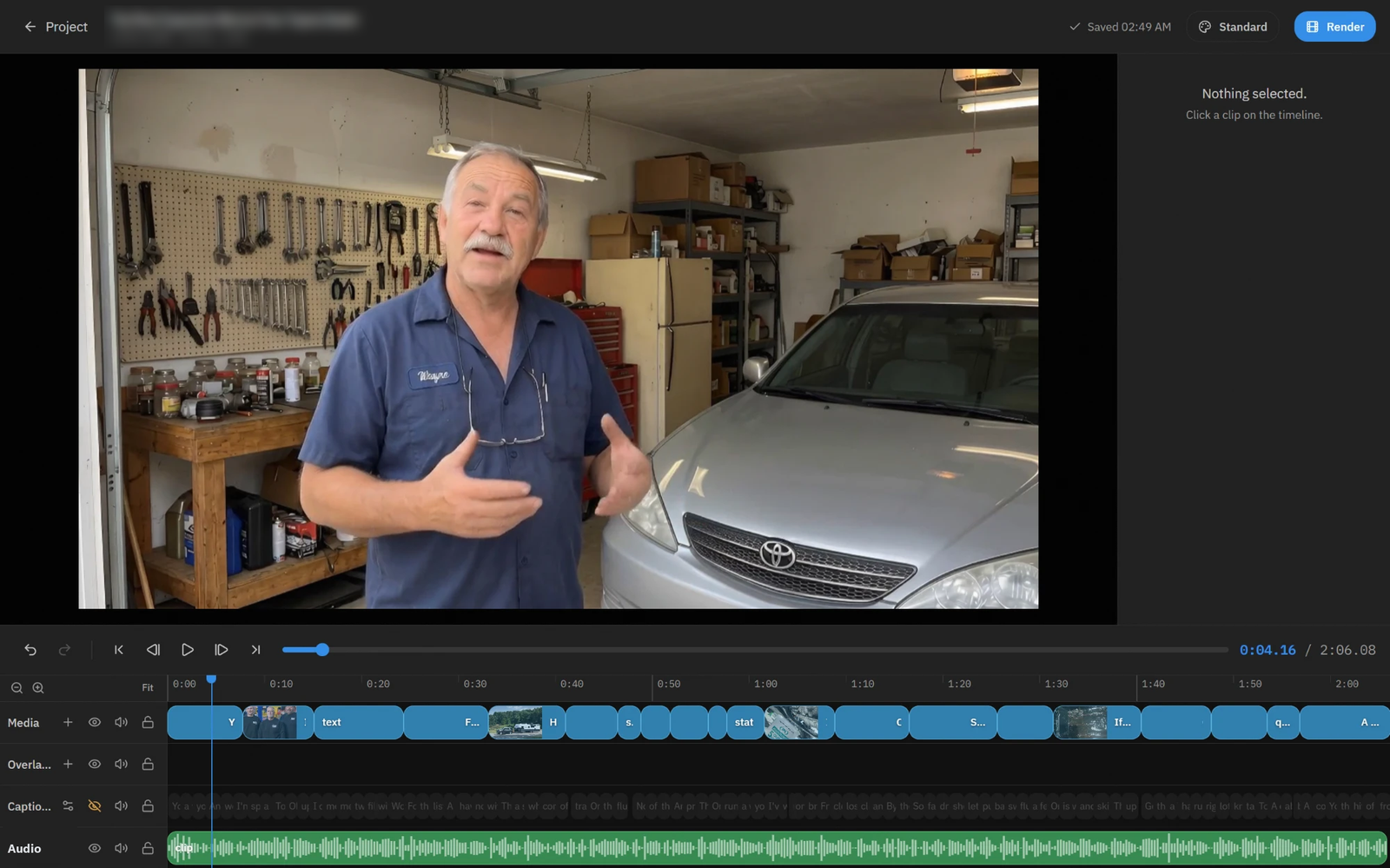Select the 'q...' clip on Media track

pyautogui.click(x=1283, y=722)
